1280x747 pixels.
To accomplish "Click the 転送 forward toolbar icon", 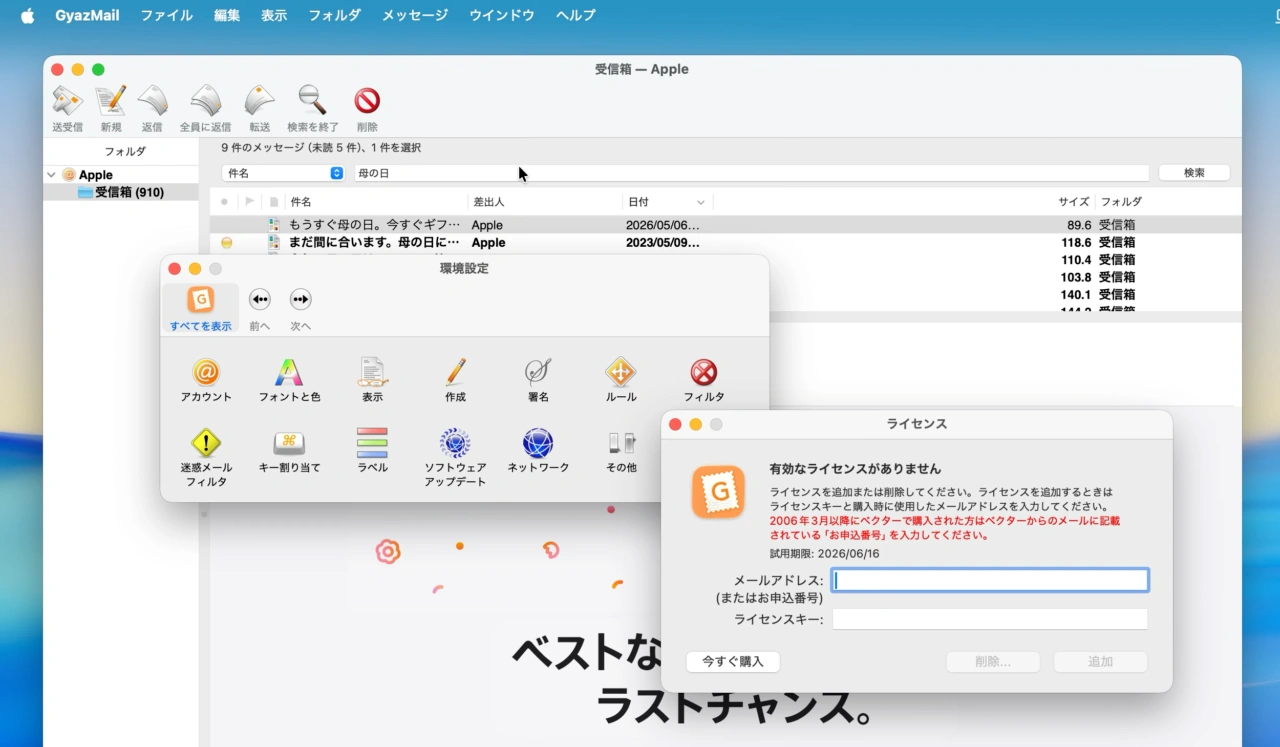I will pyautogui.click(x=259, y=101).
